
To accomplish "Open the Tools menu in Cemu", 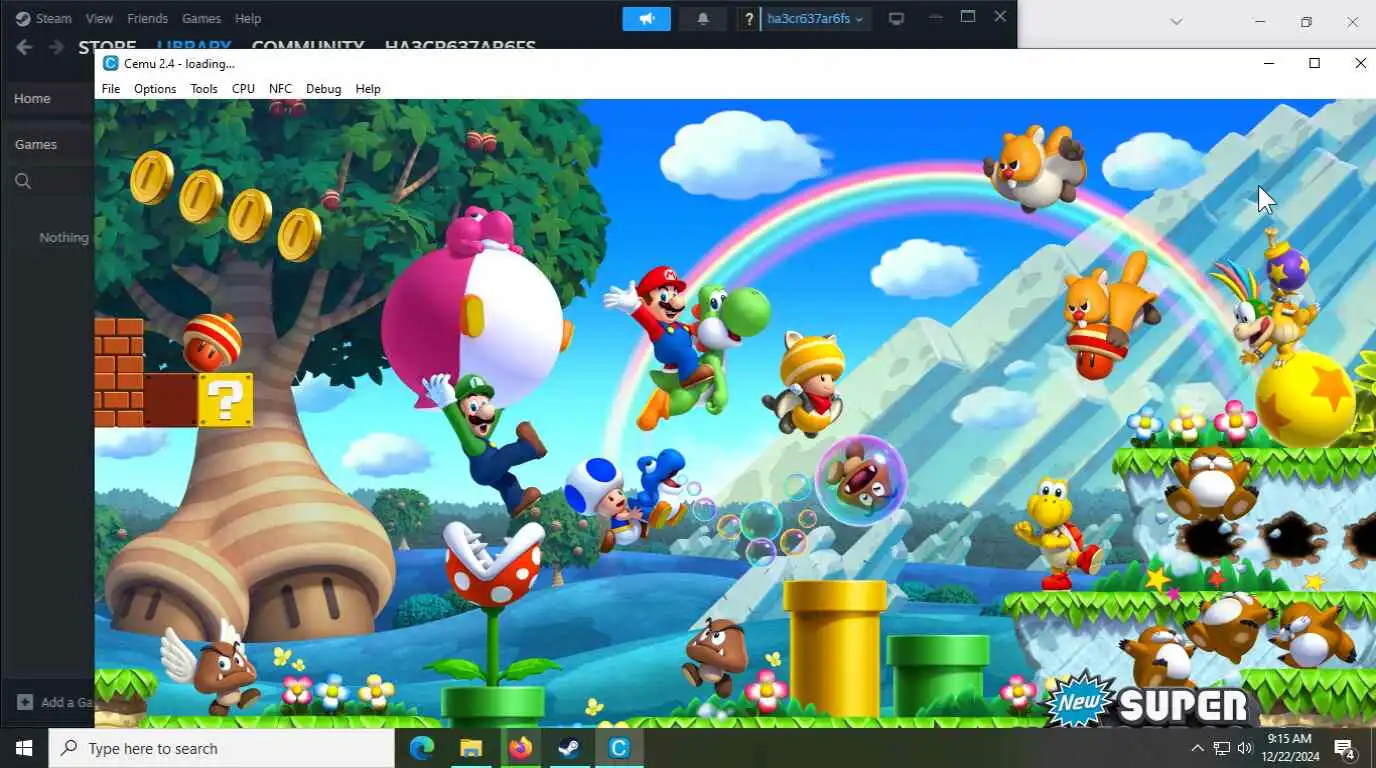I will click(204, 89).
